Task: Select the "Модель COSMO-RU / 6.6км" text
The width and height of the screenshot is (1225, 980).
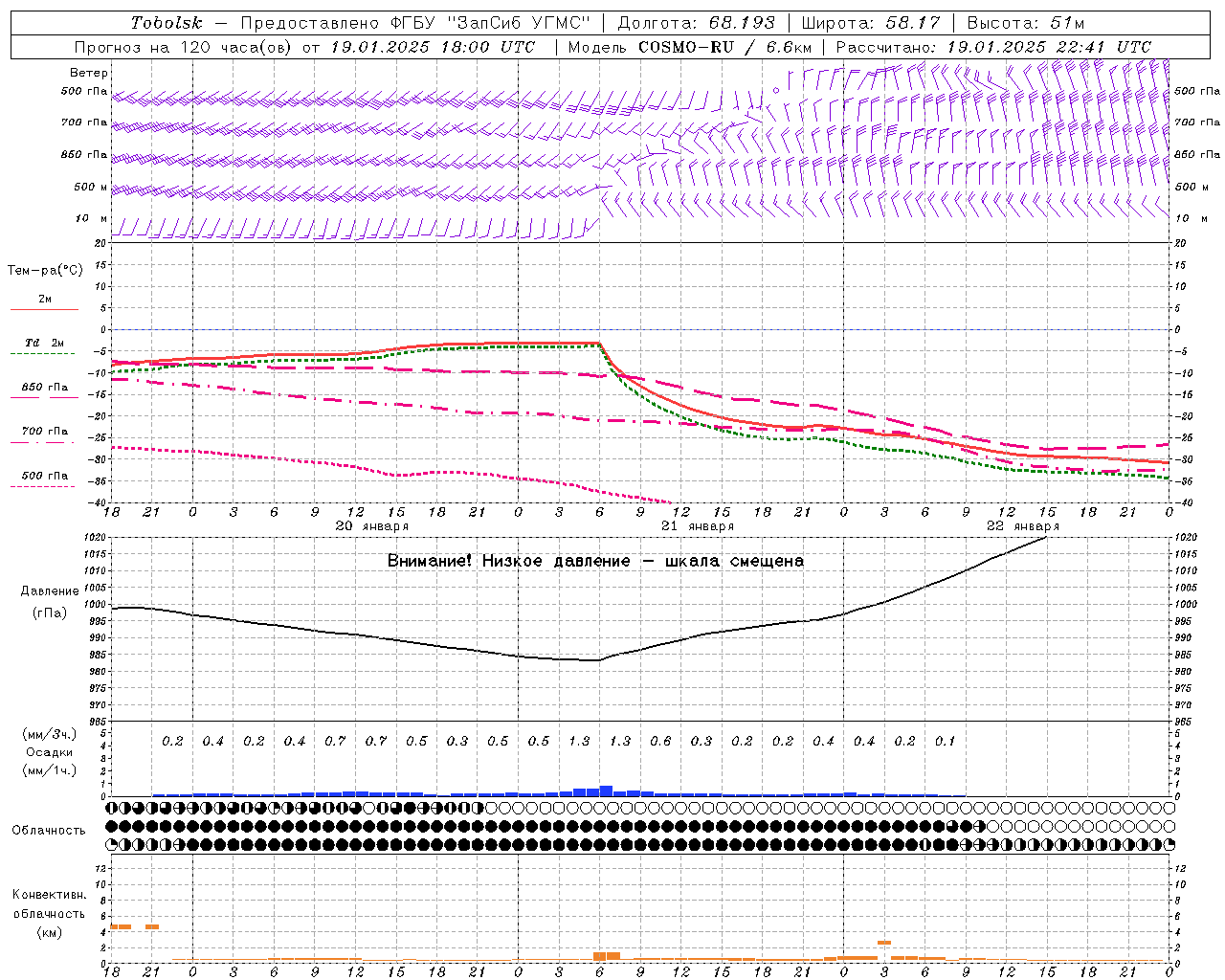Action: (690, 47)
